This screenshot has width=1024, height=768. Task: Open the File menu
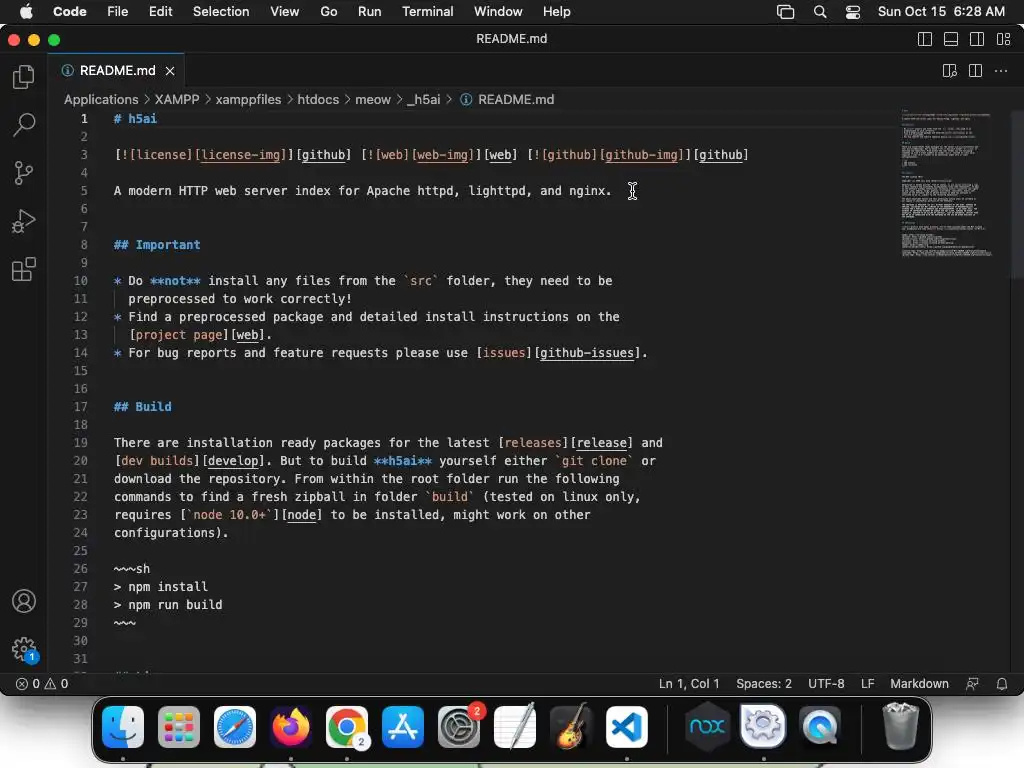click(x=118, y=12)
